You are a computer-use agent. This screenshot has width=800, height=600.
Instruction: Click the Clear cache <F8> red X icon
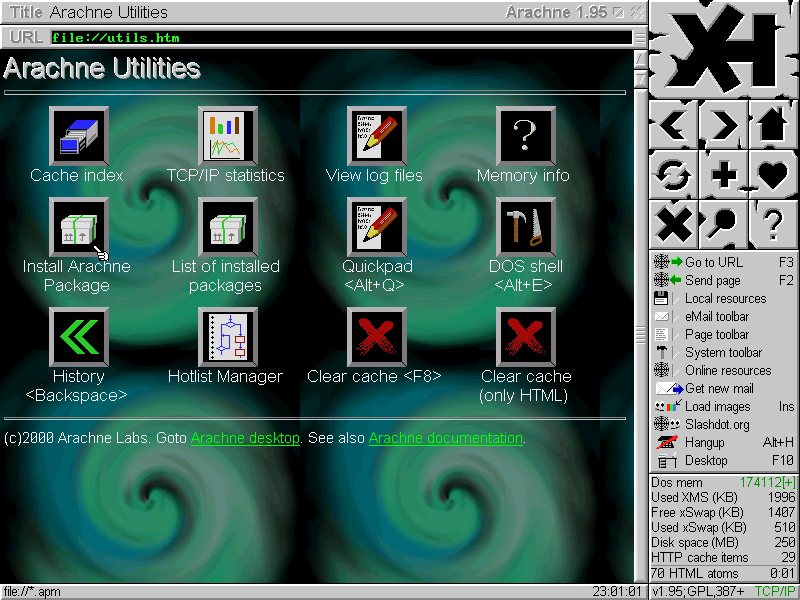pos(377,337)
